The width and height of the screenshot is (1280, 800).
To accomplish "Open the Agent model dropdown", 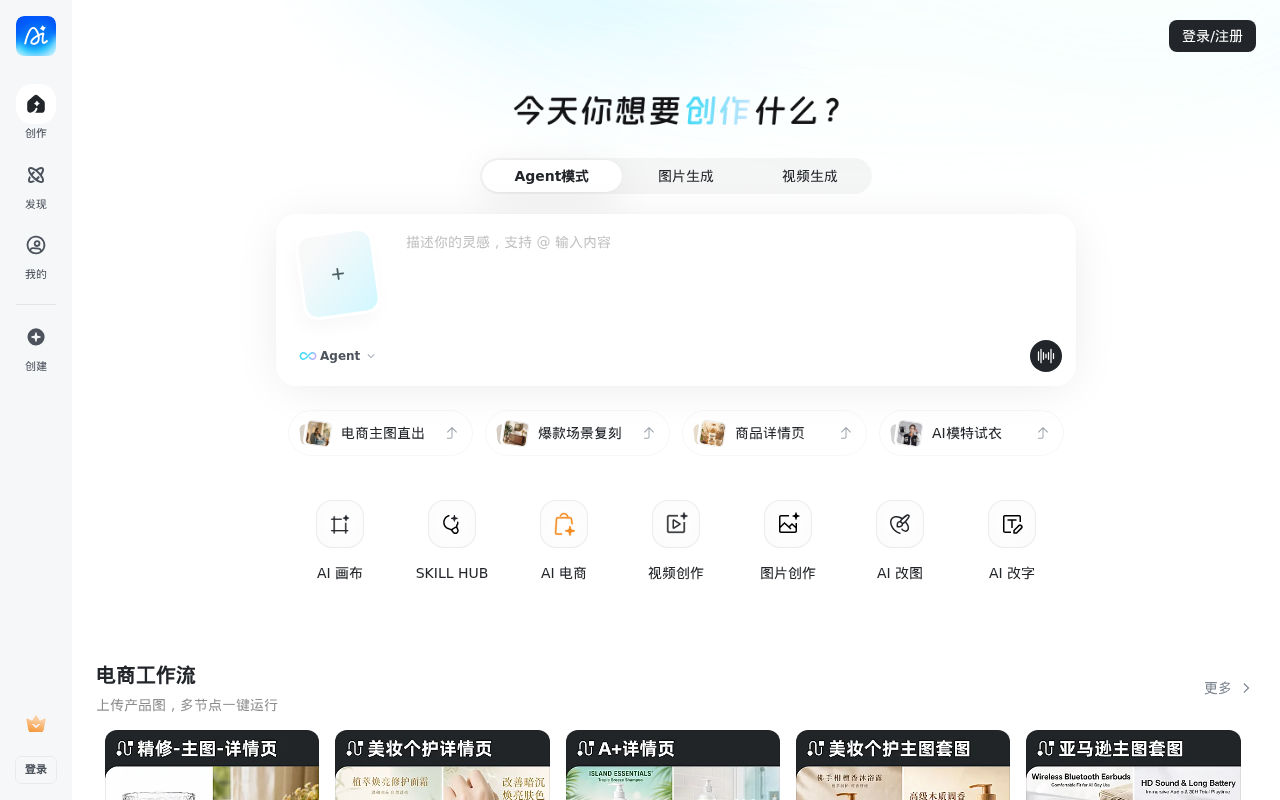I will [338, 356].
